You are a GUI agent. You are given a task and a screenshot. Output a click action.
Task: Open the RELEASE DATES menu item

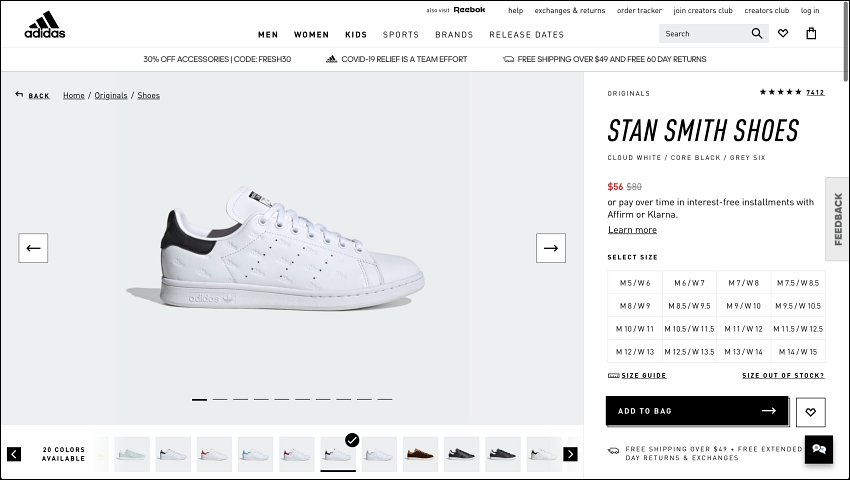pos(526,35)
